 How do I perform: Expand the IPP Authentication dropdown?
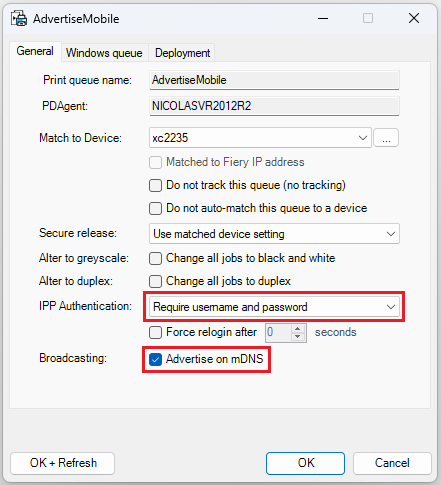tap(274, 307)
